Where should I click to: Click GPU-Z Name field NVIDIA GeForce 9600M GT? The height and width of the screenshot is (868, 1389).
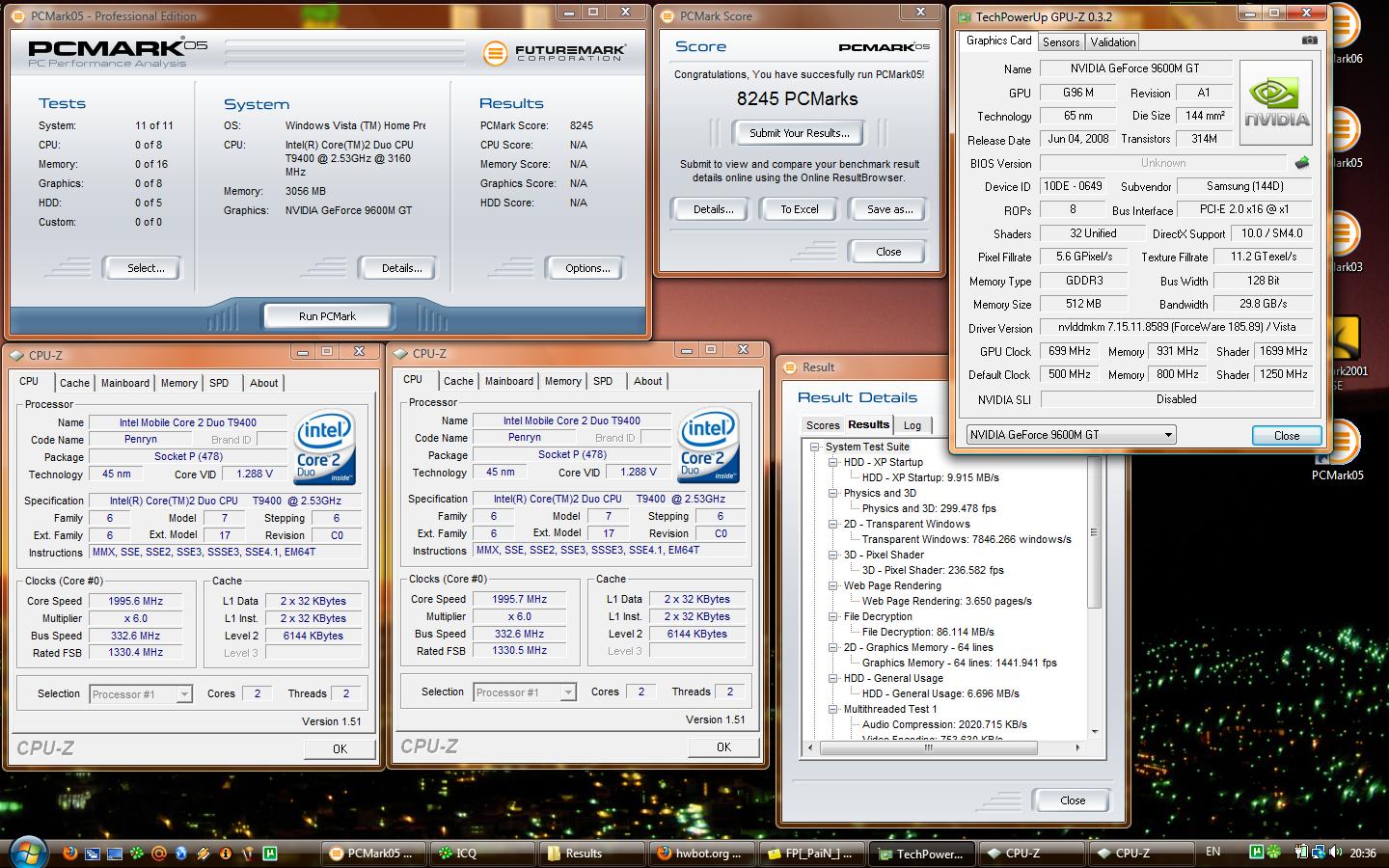tap(1135, 68)
